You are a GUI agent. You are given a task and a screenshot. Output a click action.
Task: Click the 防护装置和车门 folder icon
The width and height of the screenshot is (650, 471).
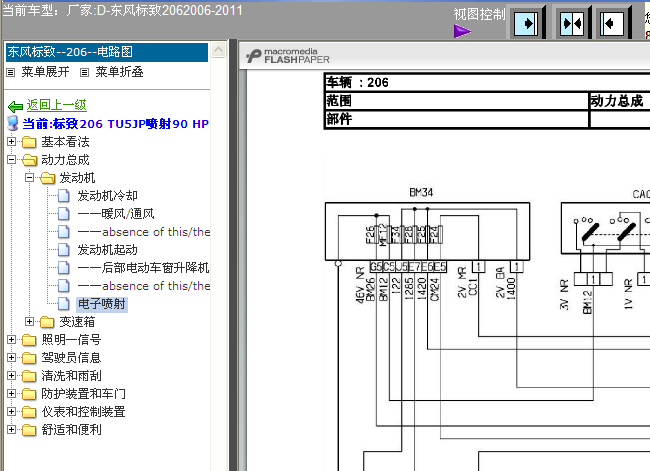point(29,394)
